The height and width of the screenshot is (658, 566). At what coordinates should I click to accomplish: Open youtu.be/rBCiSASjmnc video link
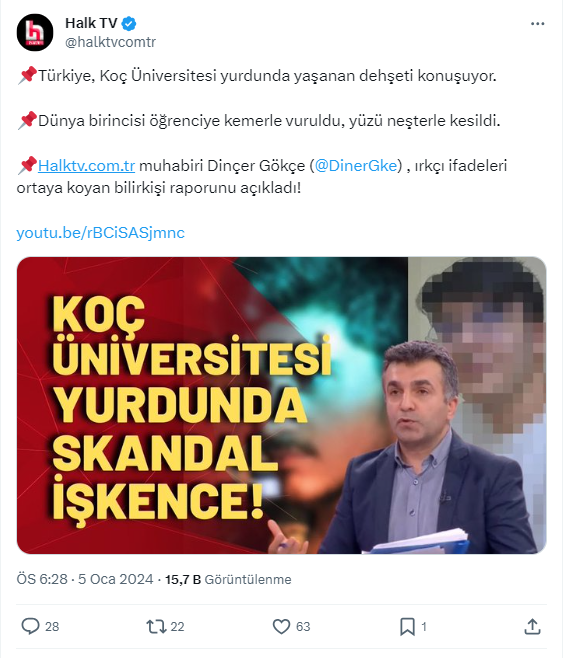[x=101, y=233]
